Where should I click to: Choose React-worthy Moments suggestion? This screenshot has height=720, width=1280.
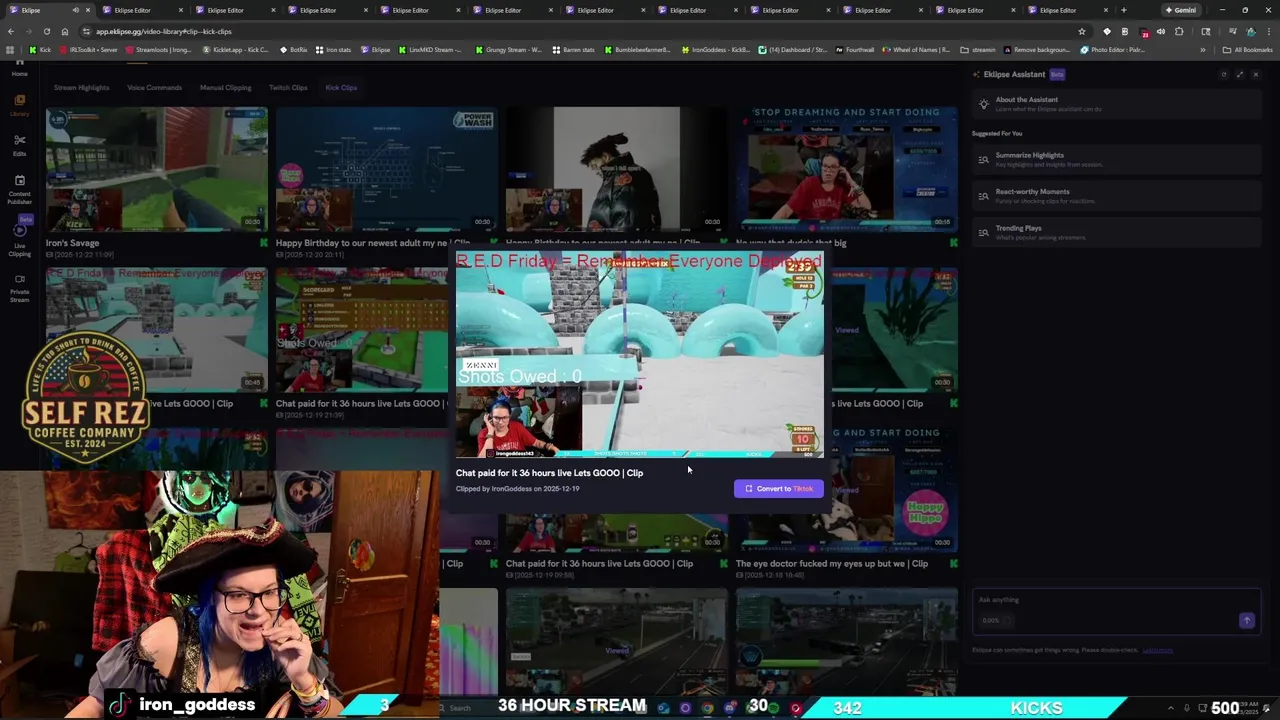1115,195
